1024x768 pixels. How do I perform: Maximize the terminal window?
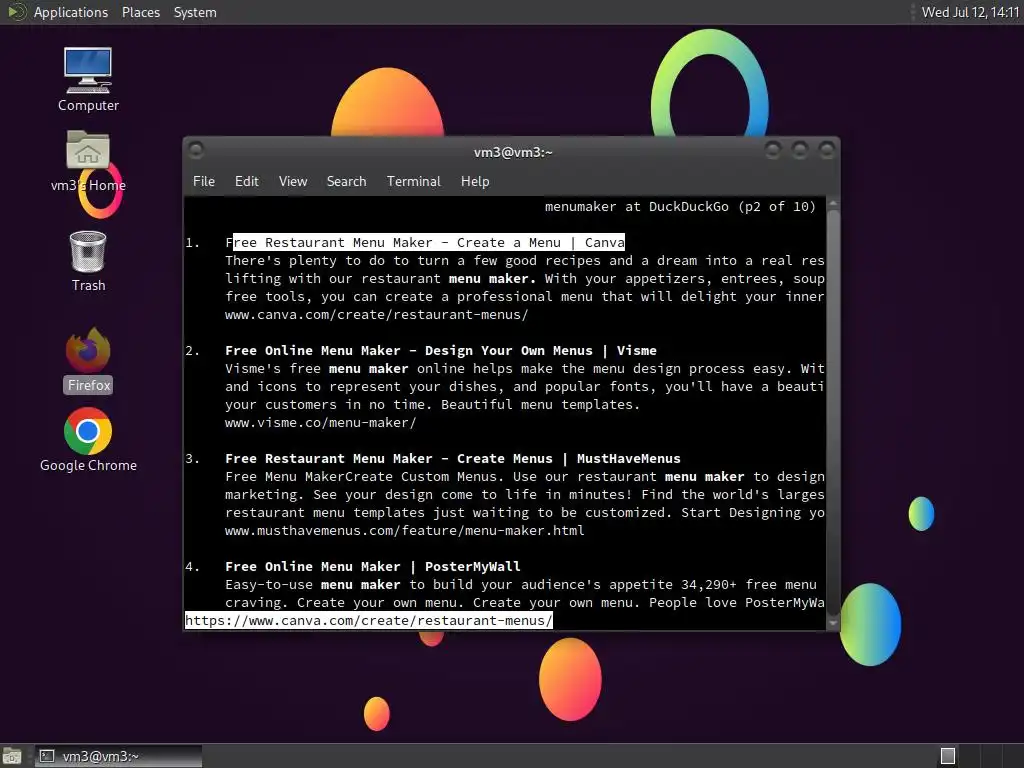coord(799,151)
